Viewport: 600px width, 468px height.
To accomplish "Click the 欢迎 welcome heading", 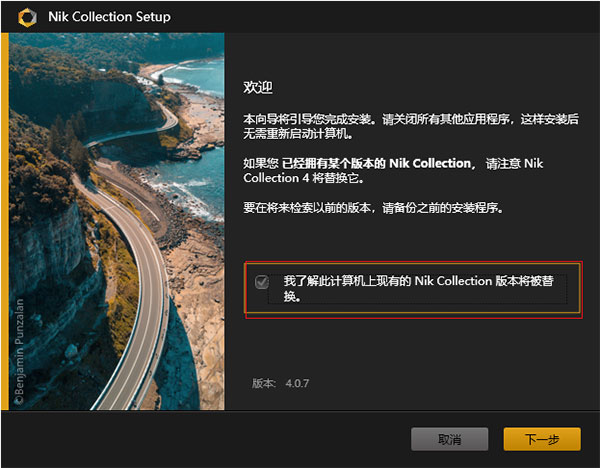I will pyautogui.click(x=258, y=88).
